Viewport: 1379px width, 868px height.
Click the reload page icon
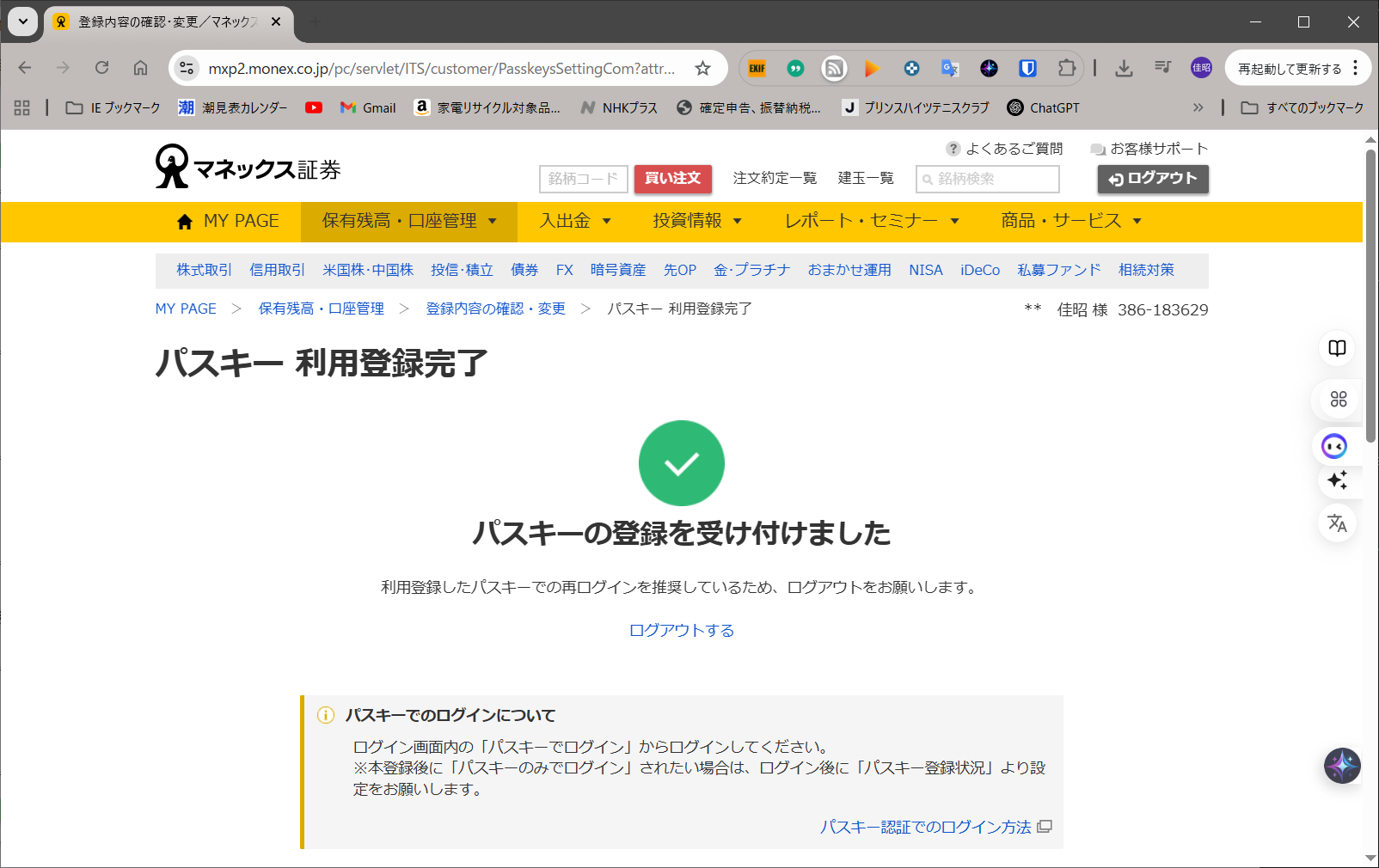101,68
